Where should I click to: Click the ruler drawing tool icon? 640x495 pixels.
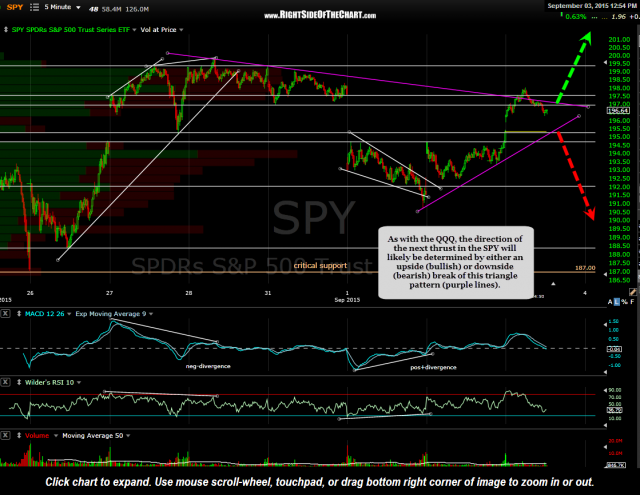(633, 292)
